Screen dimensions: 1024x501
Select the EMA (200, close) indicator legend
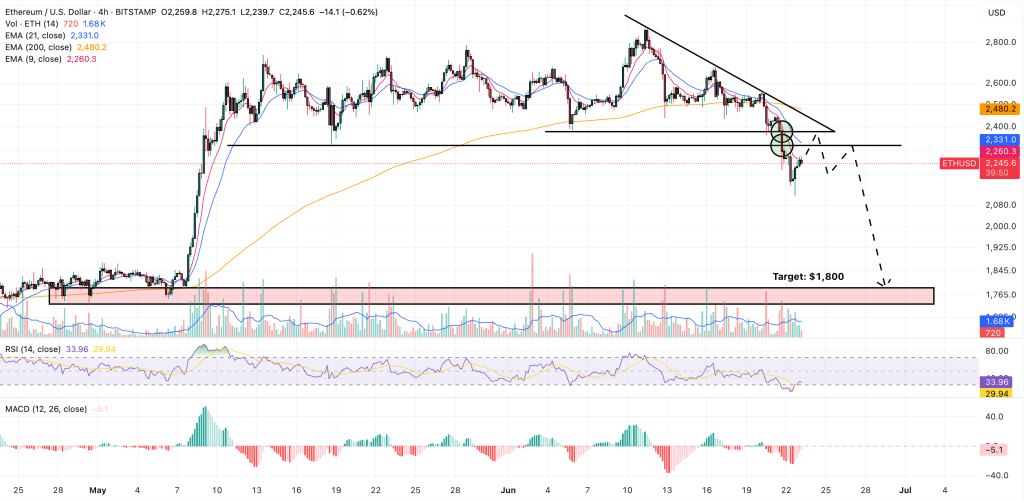(37, 48)
